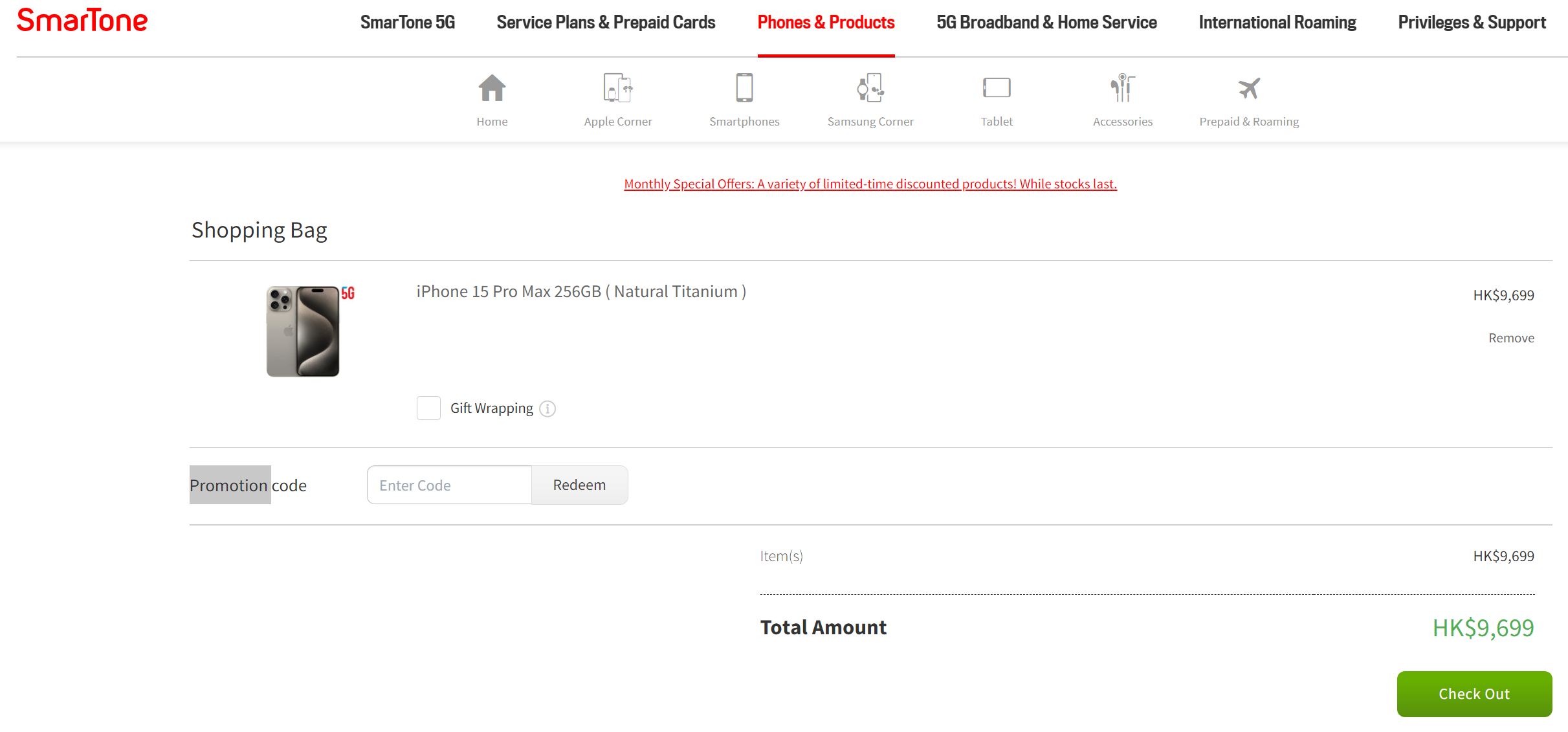This screenshot has width=1568, height=732.
Task: Open International Roaming menu
Action: tap(1277, 23)
